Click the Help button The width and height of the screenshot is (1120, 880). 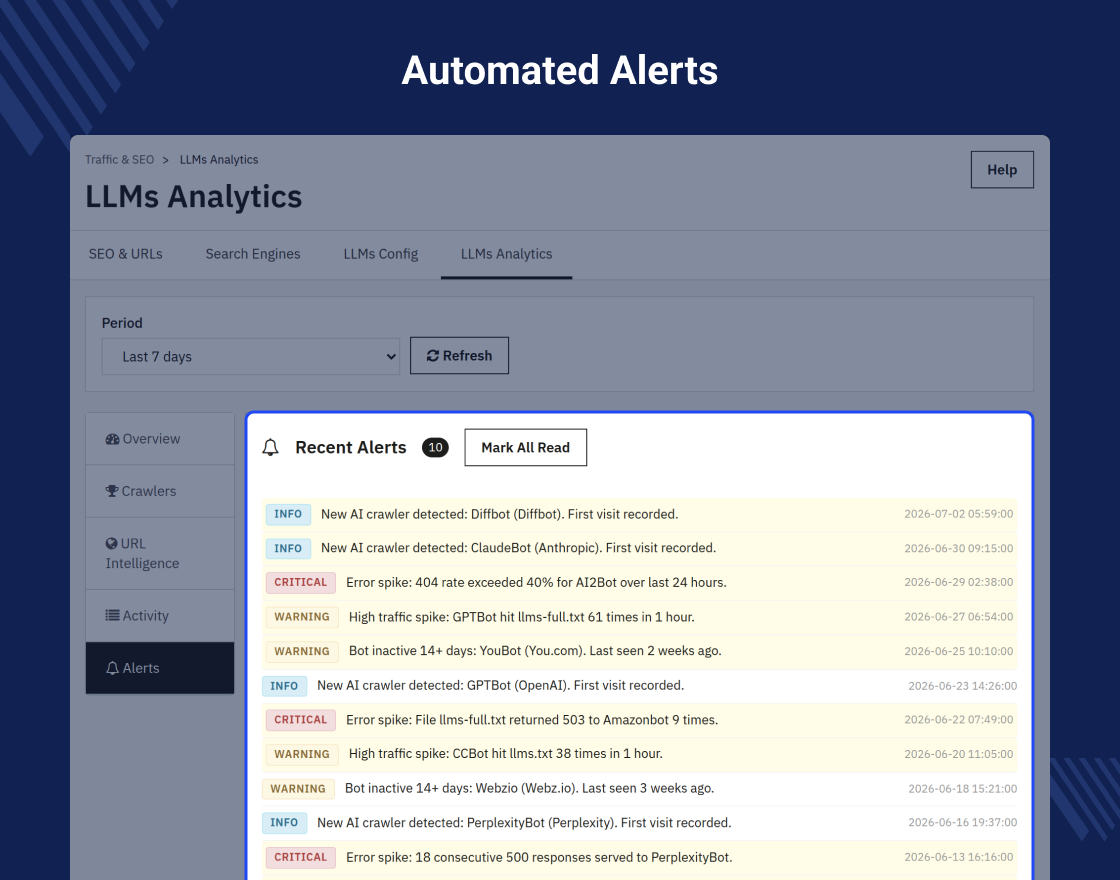(1002, 170)
